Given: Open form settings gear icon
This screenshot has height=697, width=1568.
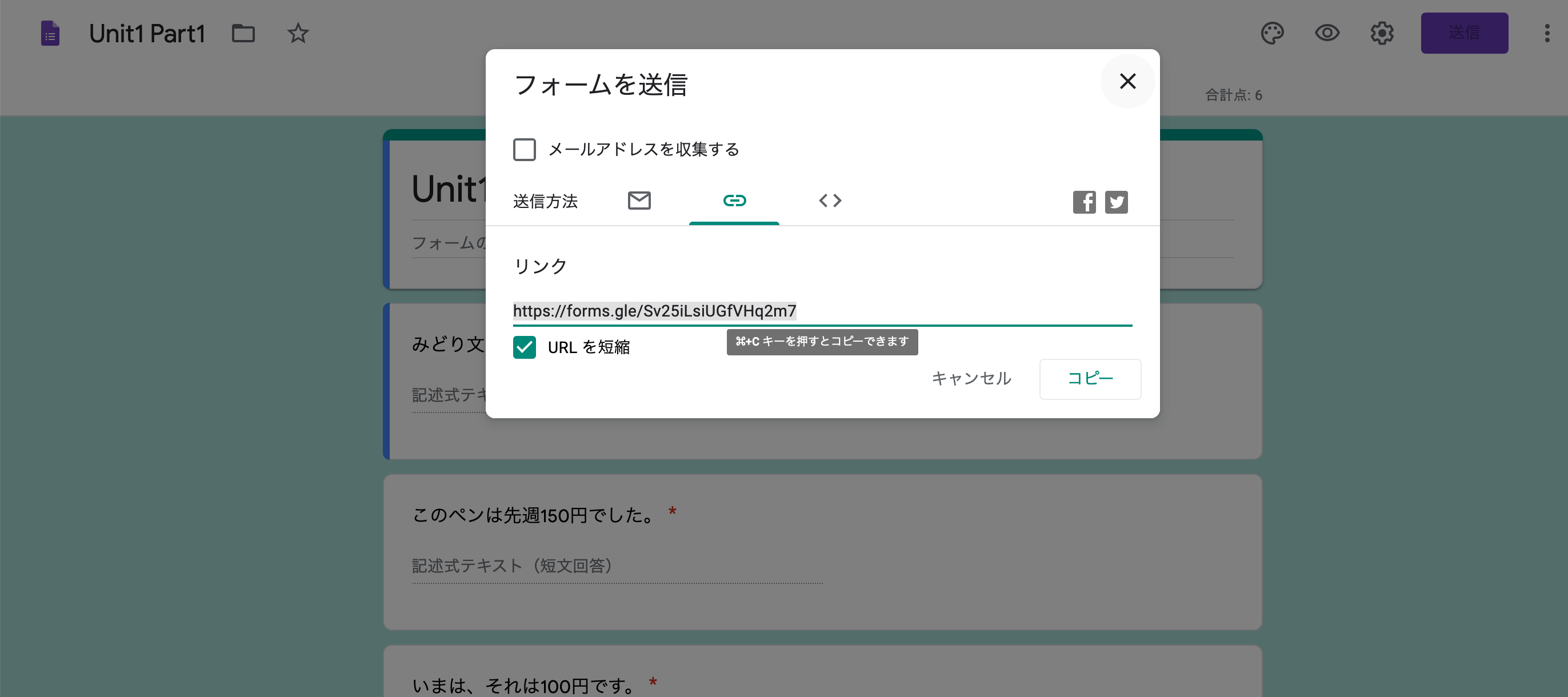Looking at the screenshot, I should 1381,33.
